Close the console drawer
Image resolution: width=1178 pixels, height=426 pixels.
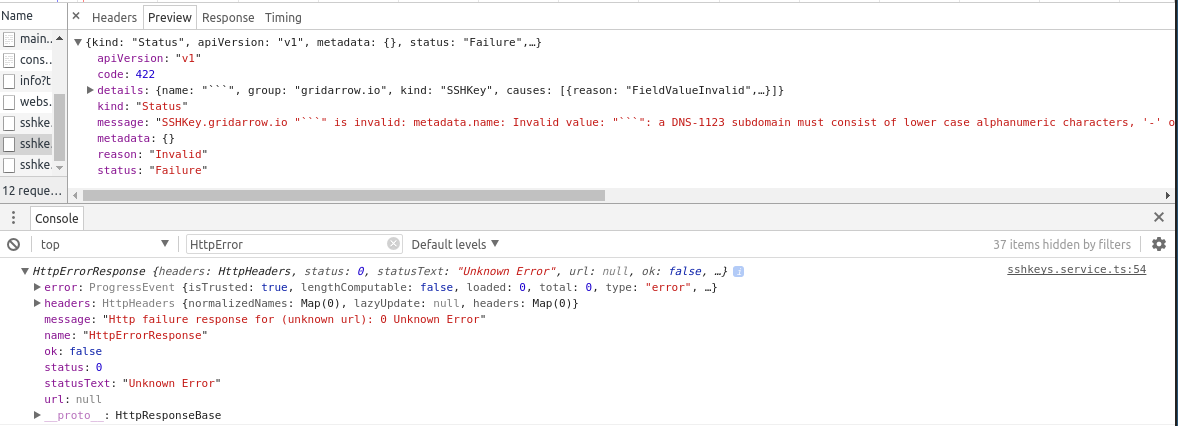coord(1158,217)
